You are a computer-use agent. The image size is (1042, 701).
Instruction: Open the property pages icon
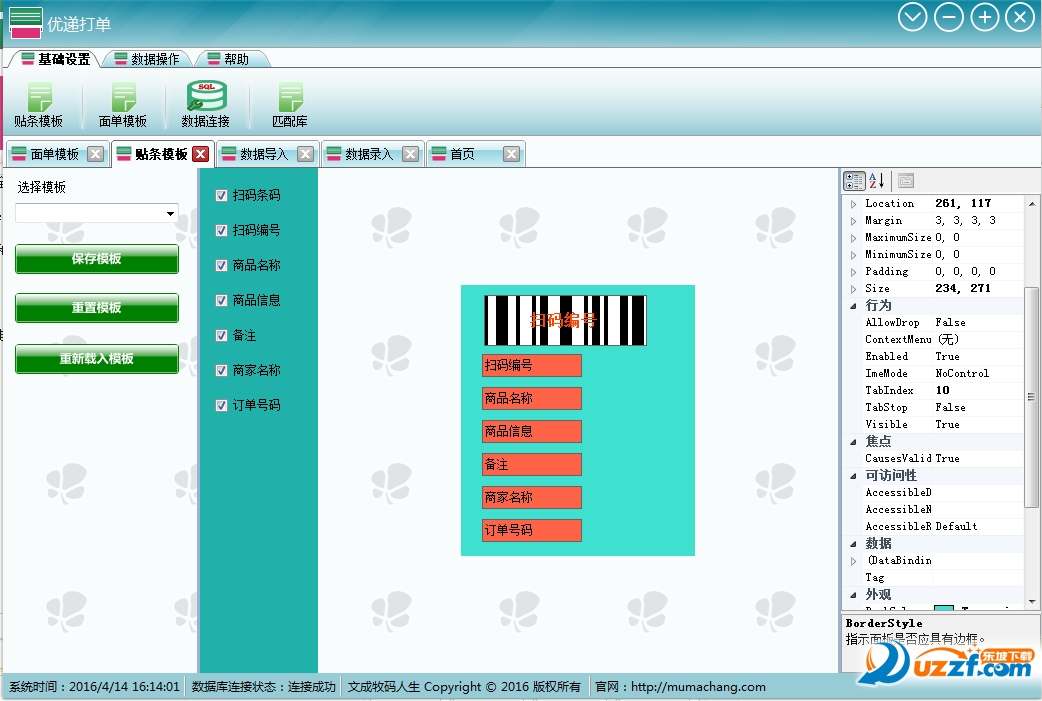tap(906, 181)
